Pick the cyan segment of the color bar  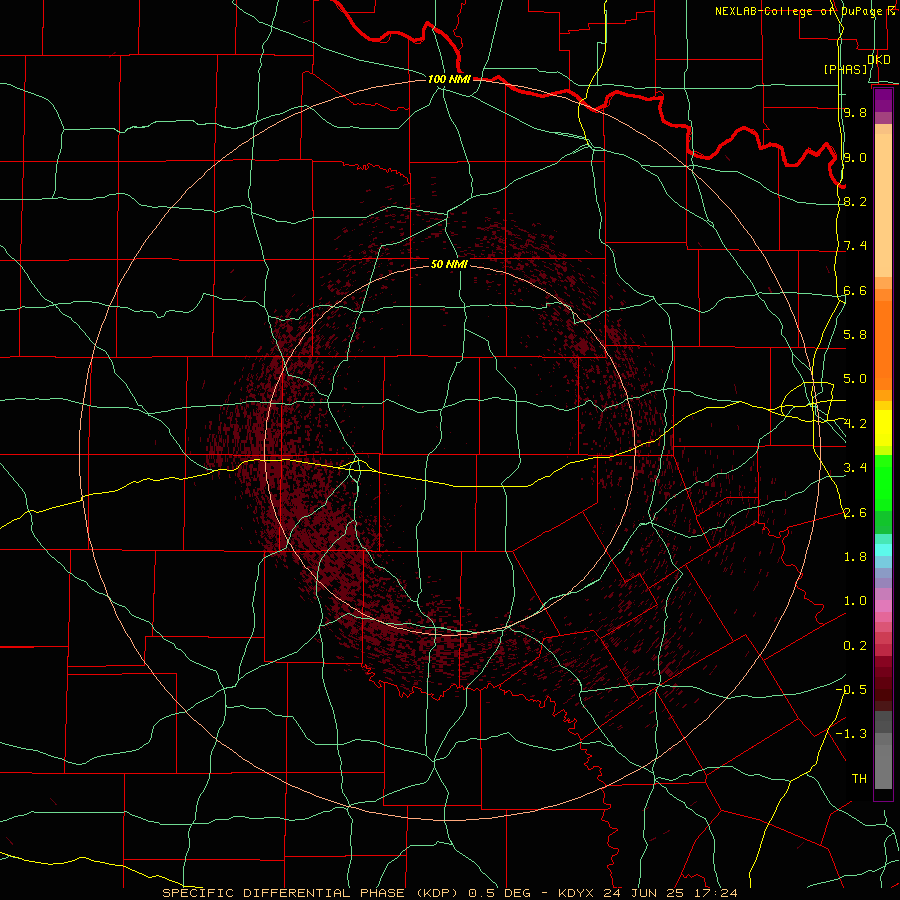883,550
